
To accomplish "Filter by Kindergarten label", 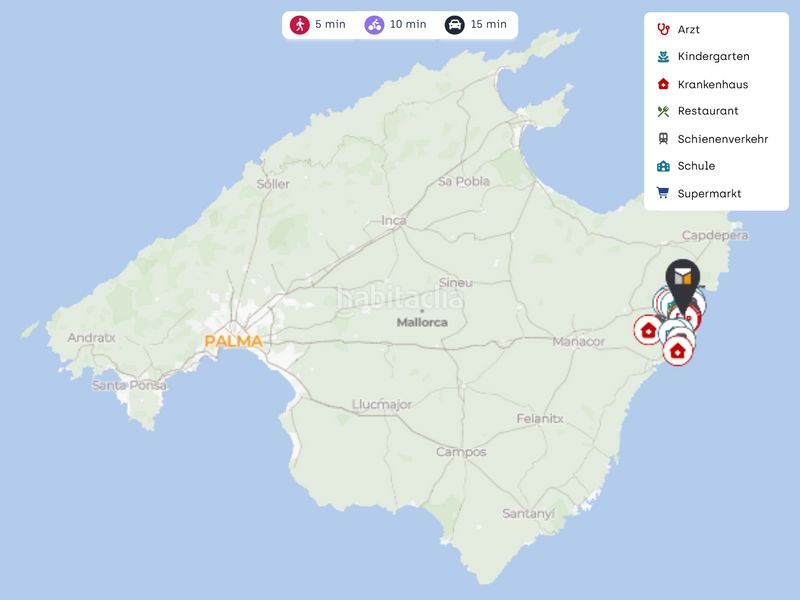I will click(x=713, y=57).
